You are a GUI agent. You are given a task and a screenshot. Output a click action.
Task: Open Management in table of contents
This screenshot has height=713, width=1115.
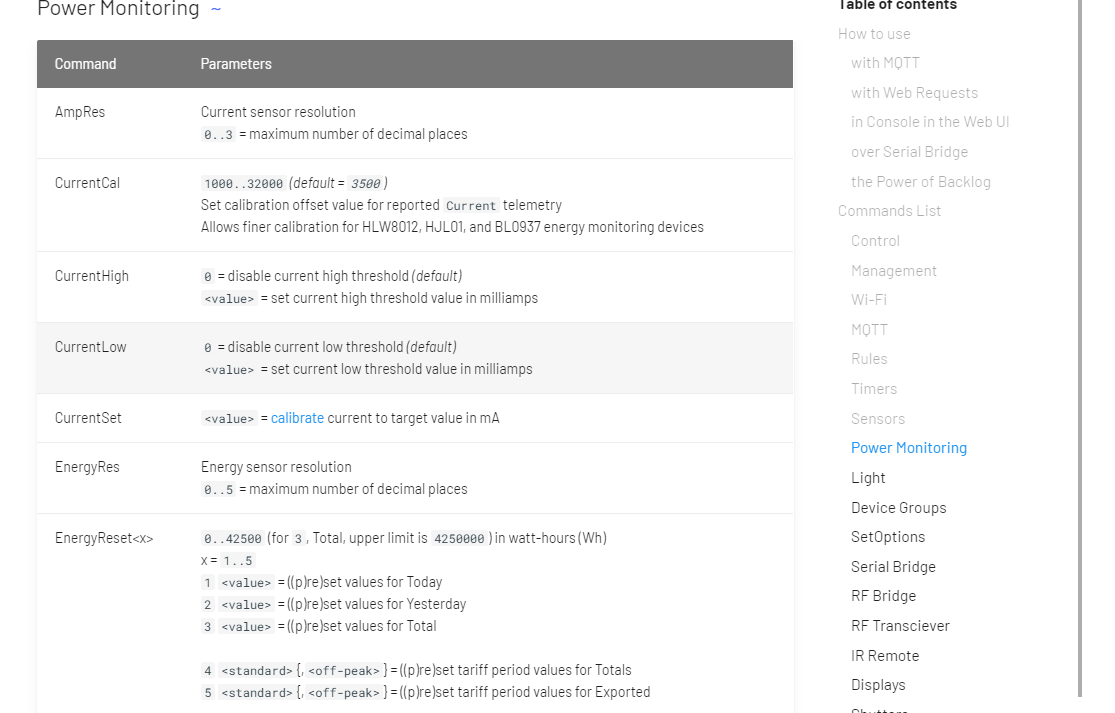point(893,271)
